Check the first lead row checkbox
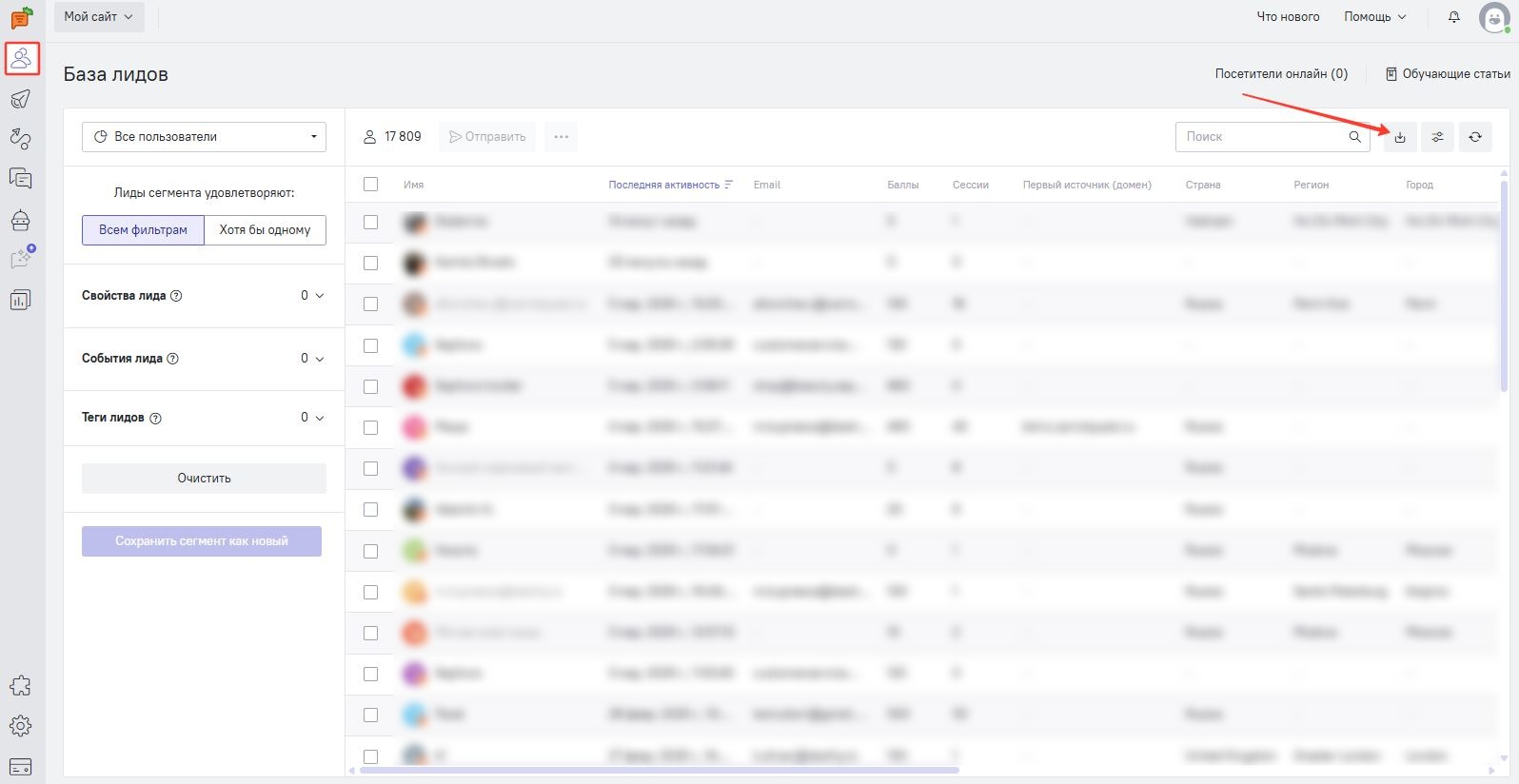Screen dimensions: 1519x784 (x=371, y=222)
